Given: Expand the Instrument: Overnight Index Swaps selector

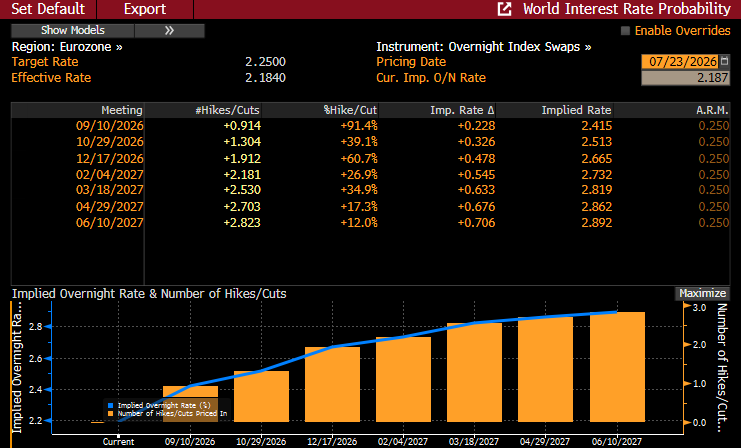Looking at the screenshot, I should [483, 47].
